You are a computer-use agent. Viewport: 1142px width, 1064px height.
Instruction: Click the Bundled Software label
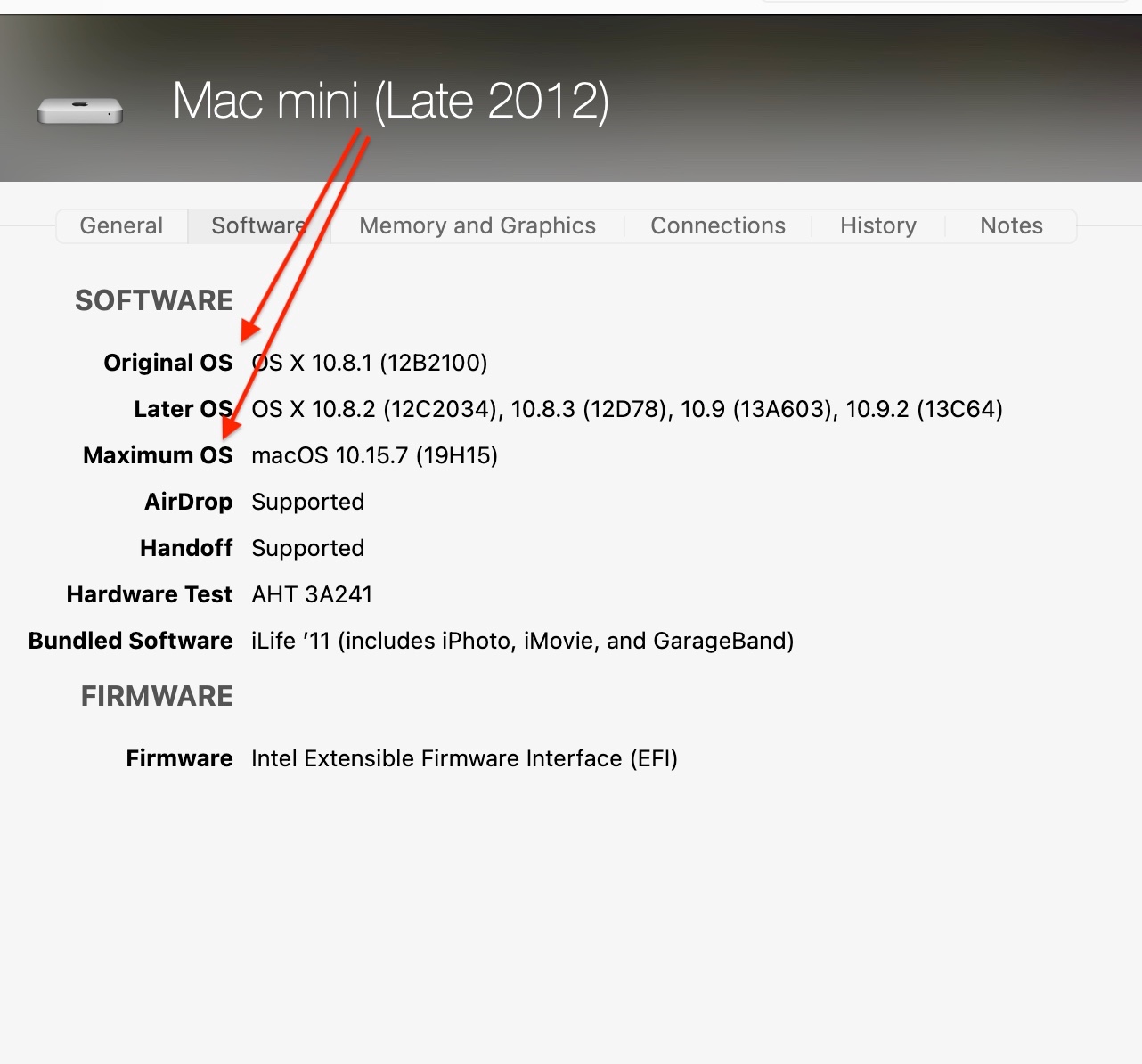coord(131,641)
